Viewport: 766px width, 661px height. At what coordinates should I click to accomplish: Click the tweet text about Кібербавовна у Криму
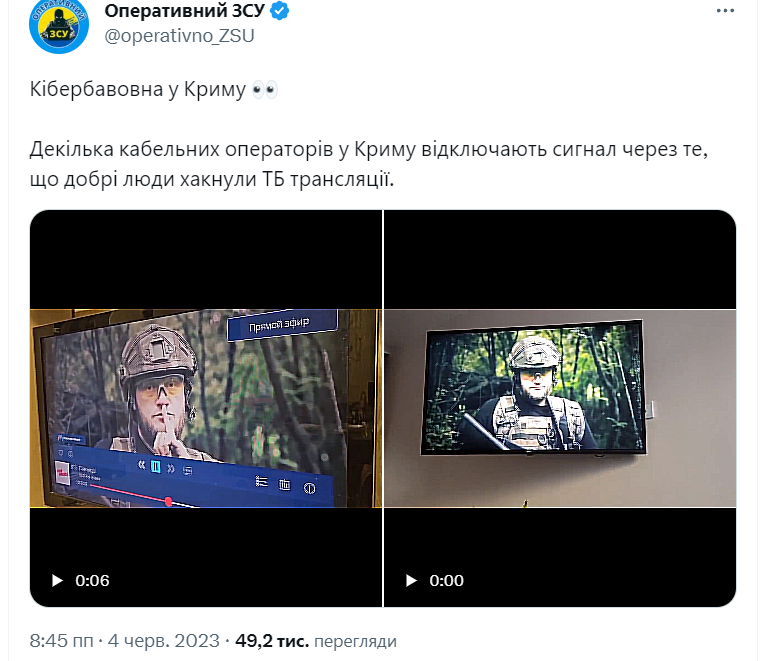point(153,89)
